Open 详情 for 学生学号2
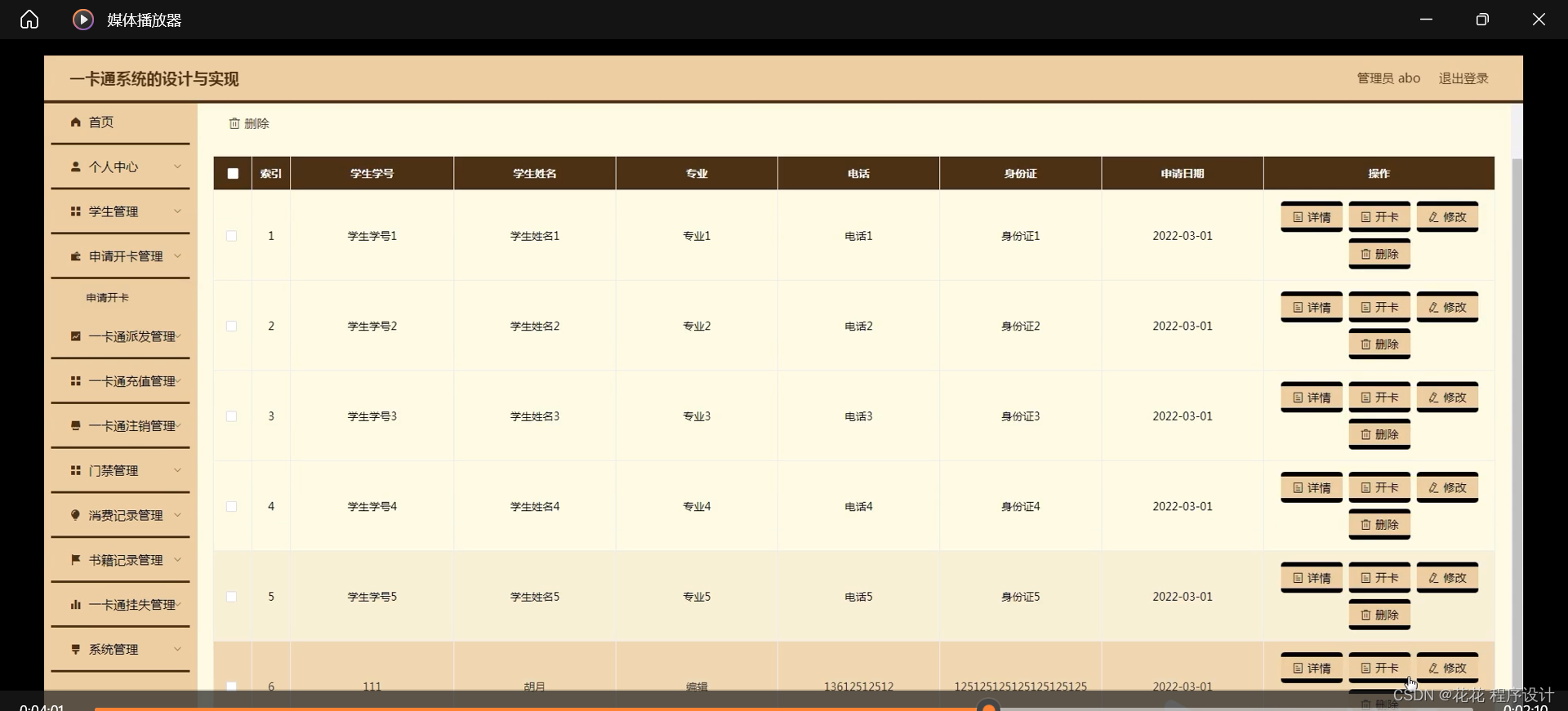Viewport: 1568px width, 711px height. [x=1312, y=307]
